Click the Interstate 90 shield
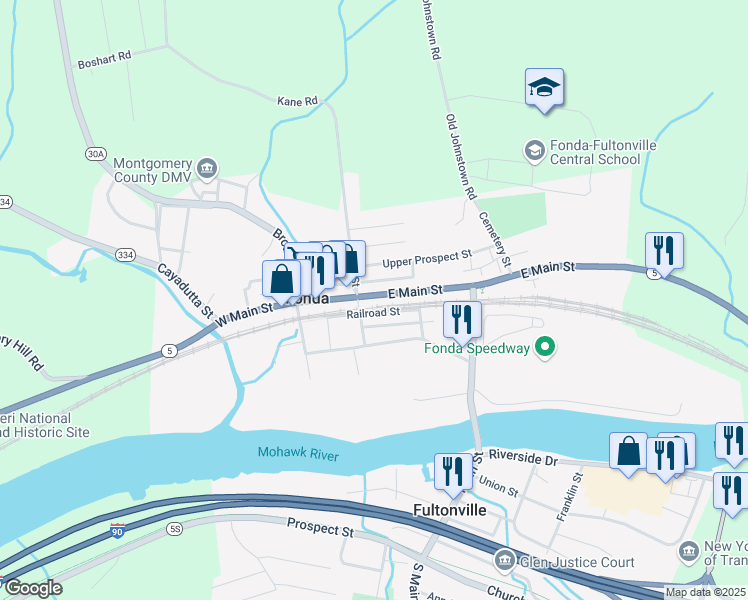Image resolution: width=748 pixels, height=600 pixels. click(x=117, y=530)
